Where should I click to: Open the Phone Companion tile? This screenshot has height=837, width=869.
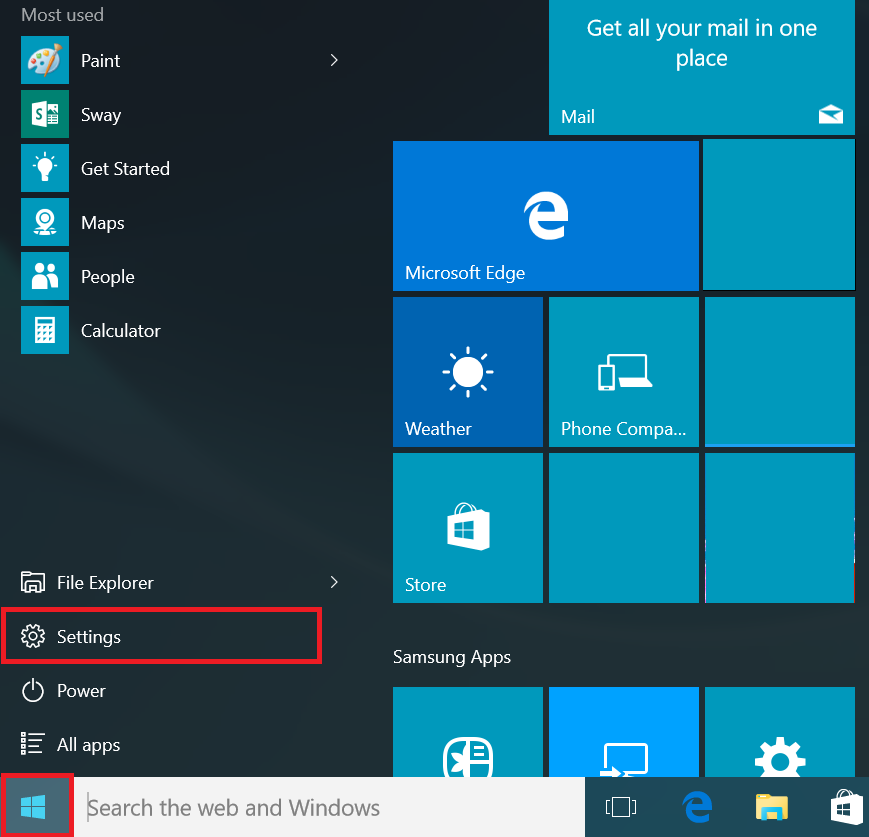pos(623,371)
